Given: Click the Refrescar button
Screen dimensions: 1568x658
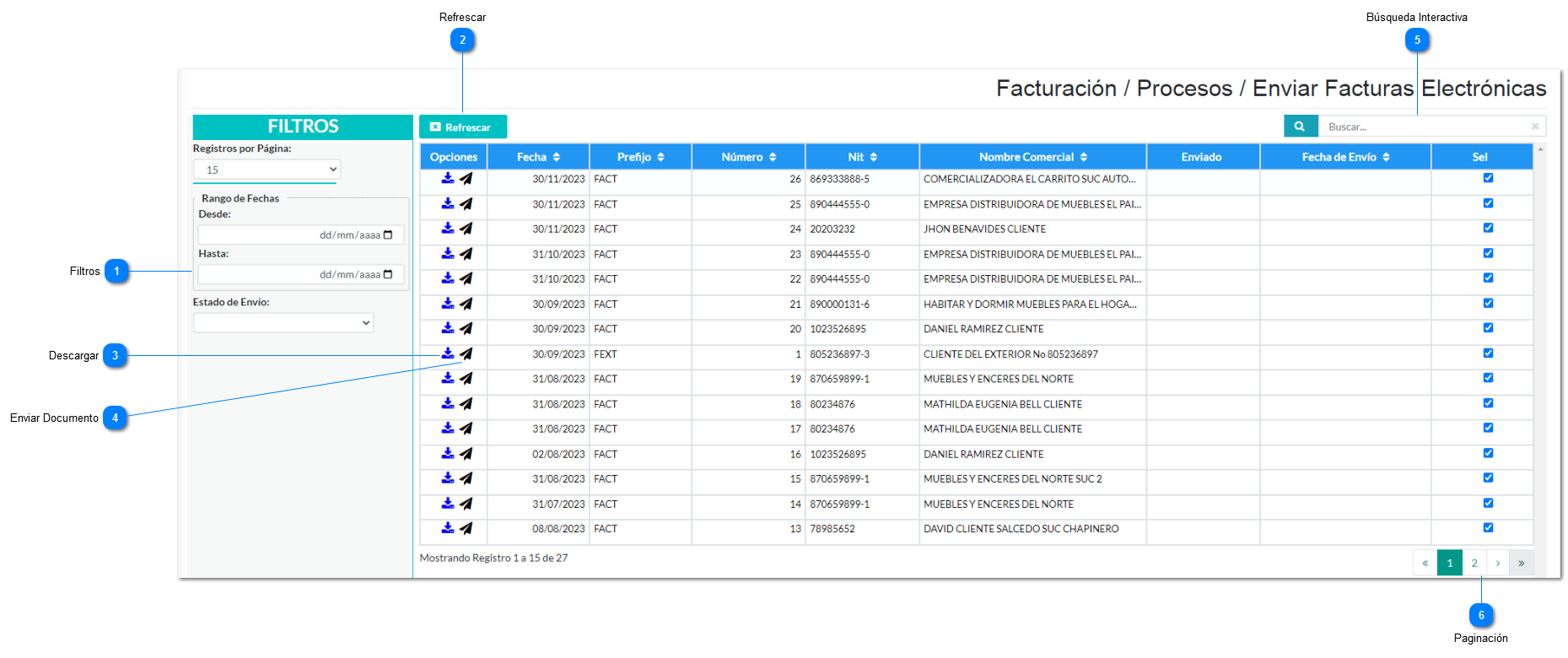Looking at the screenshot, I should 463,127.
